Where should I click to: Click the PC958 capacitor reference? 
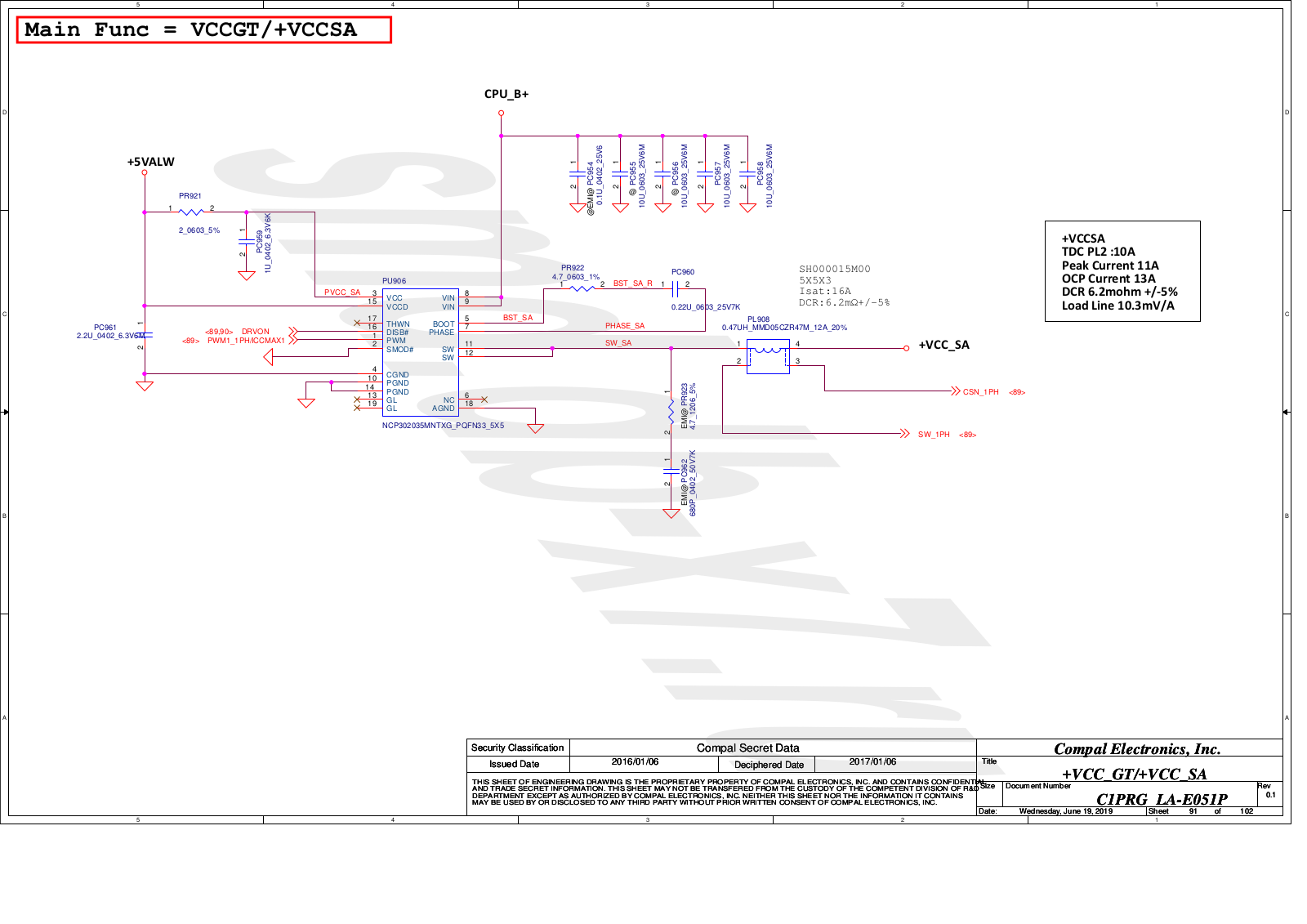(760, 173)
